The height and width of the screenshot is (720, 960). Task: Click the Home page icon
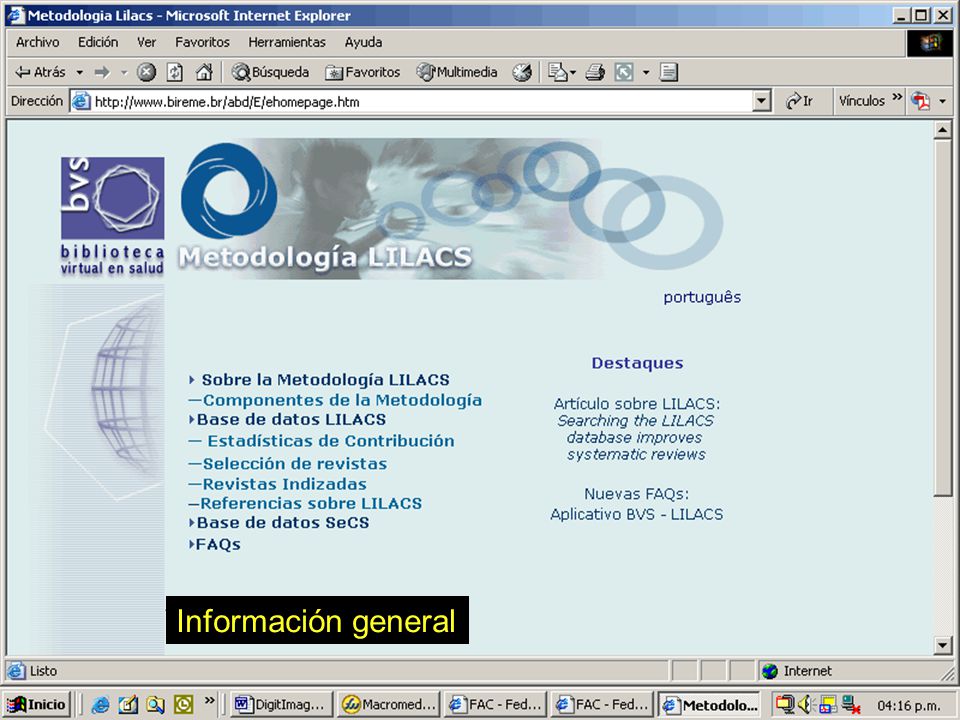[x=204, y=72]
